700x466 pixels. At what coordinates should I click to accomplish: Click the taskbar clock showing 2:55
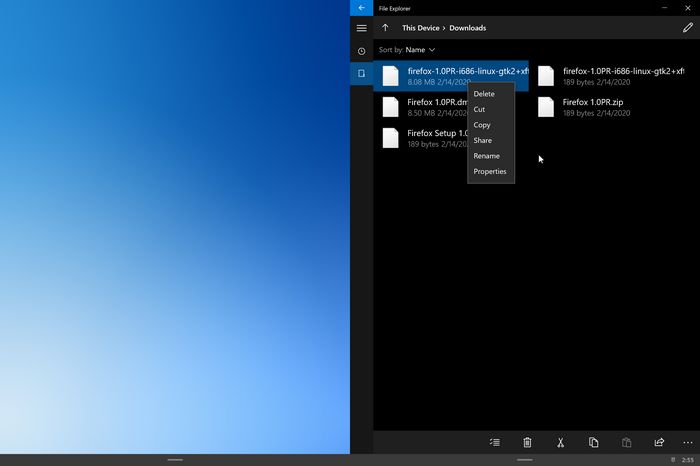click(x=688, y=460)
